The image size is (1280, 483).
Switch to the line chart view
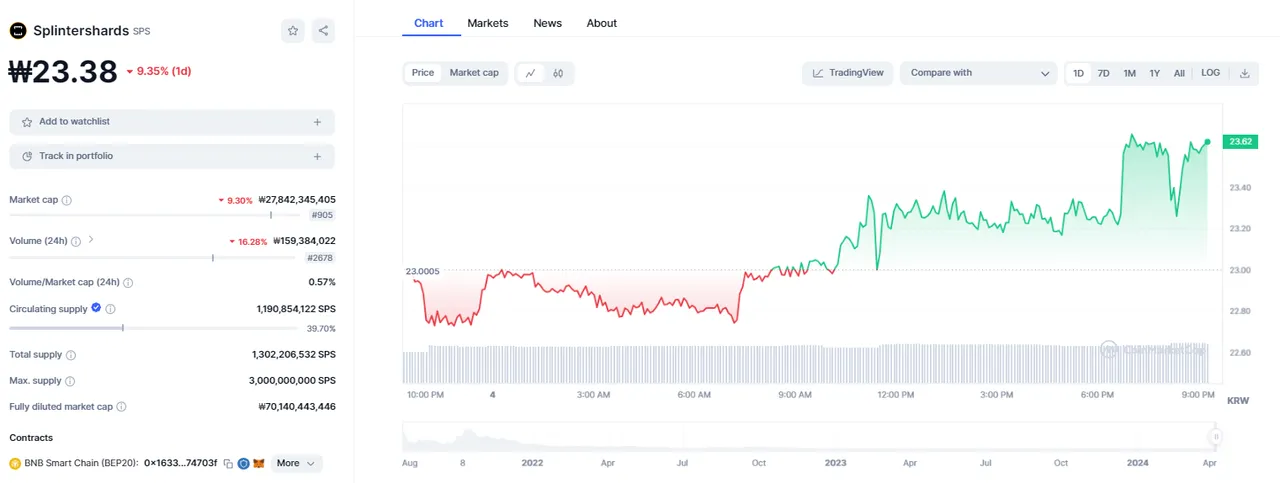point(531,73)
